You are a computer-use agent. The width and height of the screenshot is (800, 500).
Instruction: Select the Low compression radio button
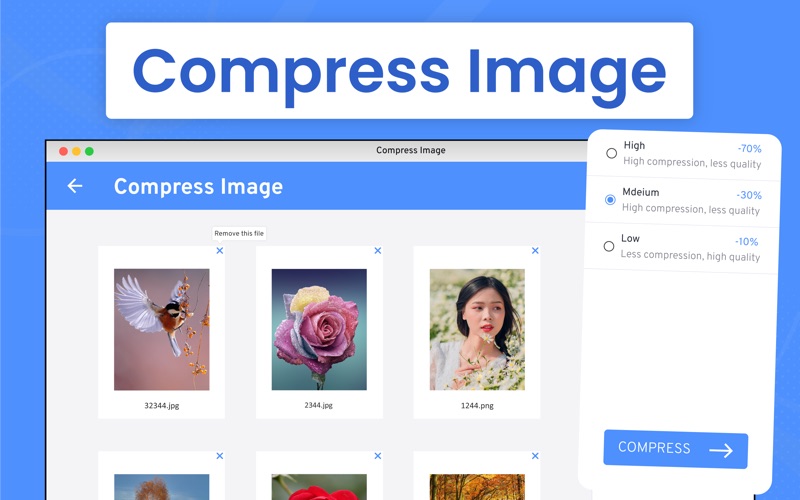click(609, 246)
